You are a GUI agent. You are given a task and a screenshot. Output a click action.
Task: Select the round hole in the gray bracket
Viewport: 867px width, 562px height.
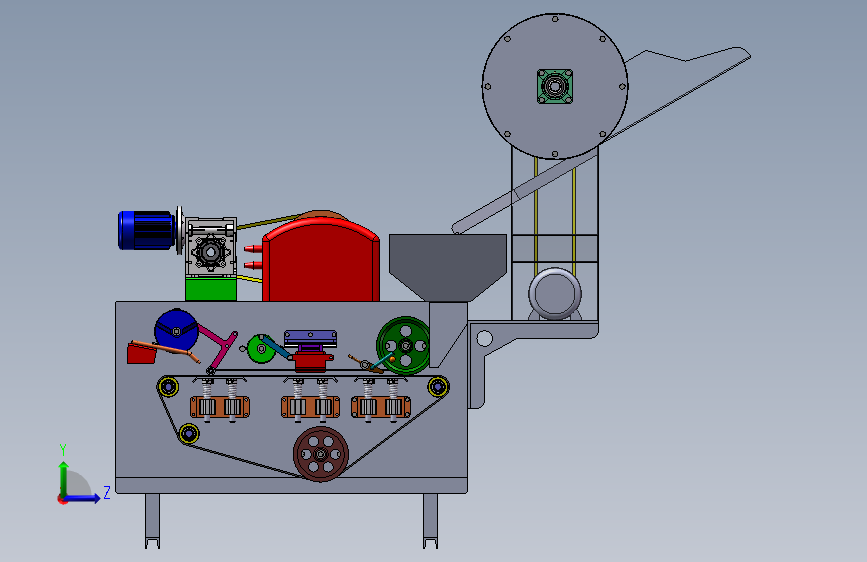484,338
